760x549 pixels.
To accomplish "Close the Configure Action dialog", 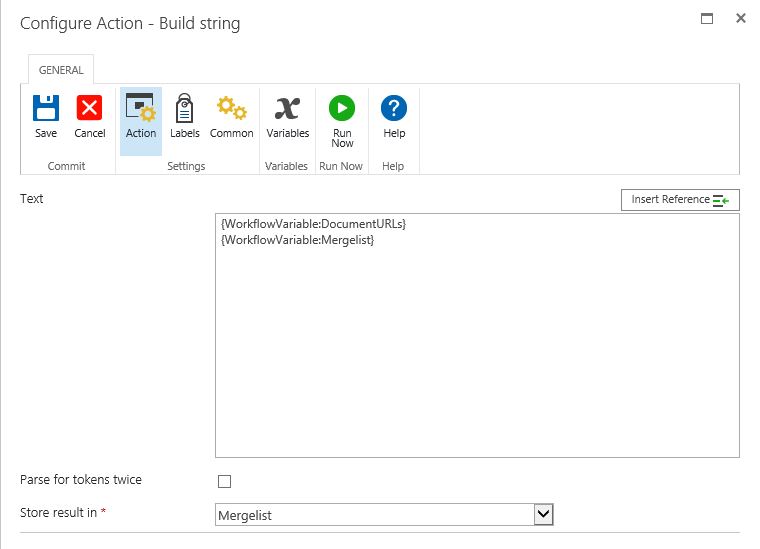I will 741,18.
